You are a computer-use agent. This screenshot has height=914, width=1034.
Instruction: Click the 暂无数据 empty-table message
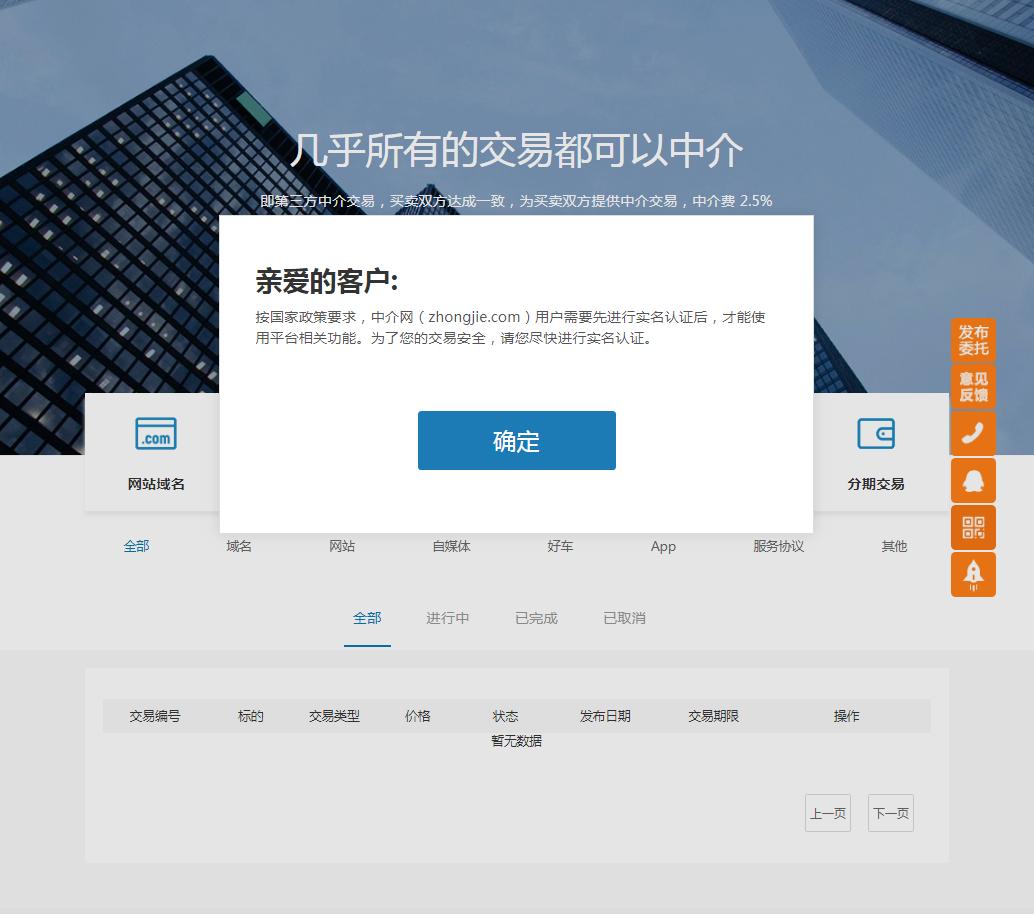tap(516, 741)
